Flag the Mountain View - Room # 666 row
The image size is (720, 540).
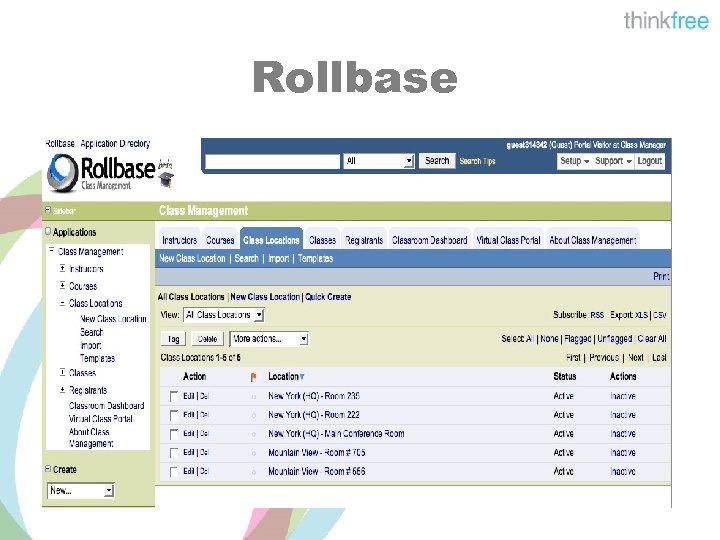(x=253, y=472)
